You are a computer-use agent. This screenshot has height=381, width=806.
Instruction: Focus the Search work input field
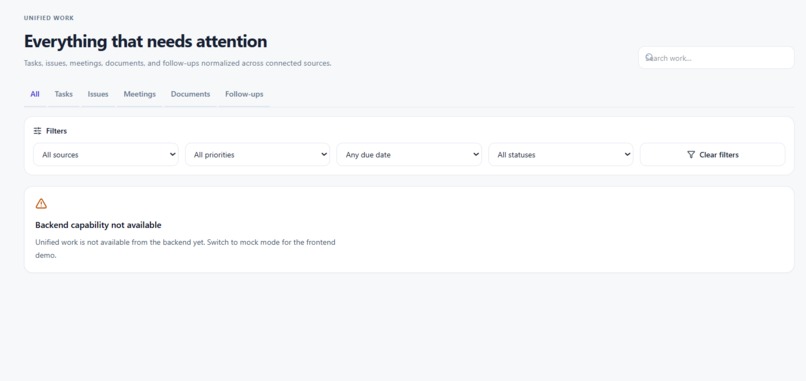click(x=717, y=58)
